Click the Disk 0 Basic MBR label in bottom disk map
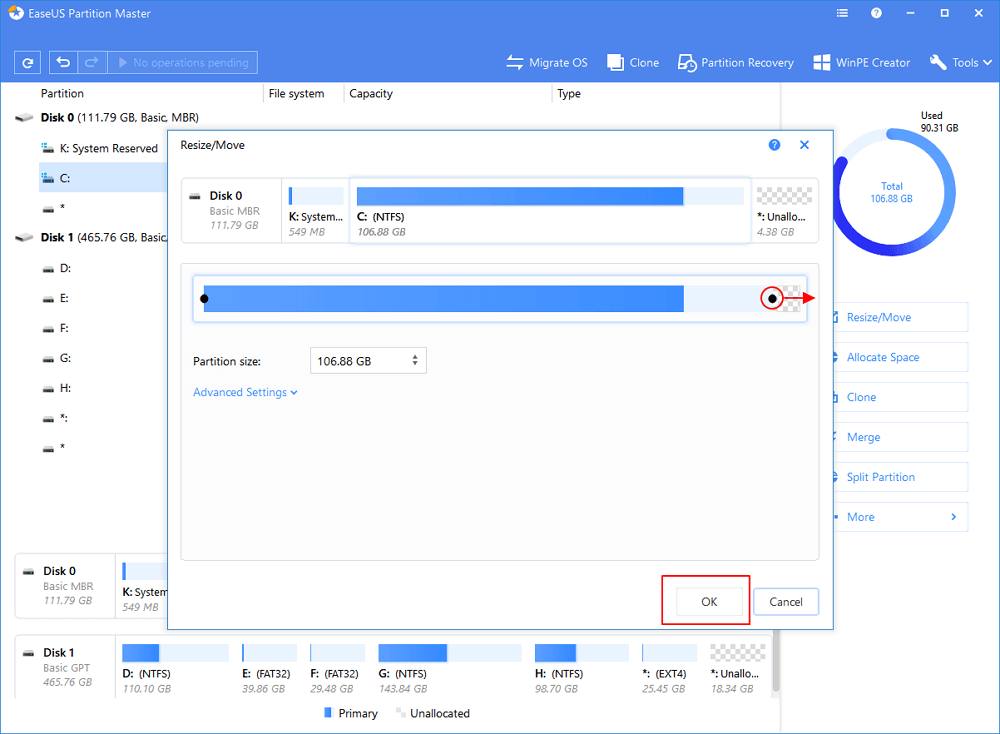 click(x=65, y=585)
